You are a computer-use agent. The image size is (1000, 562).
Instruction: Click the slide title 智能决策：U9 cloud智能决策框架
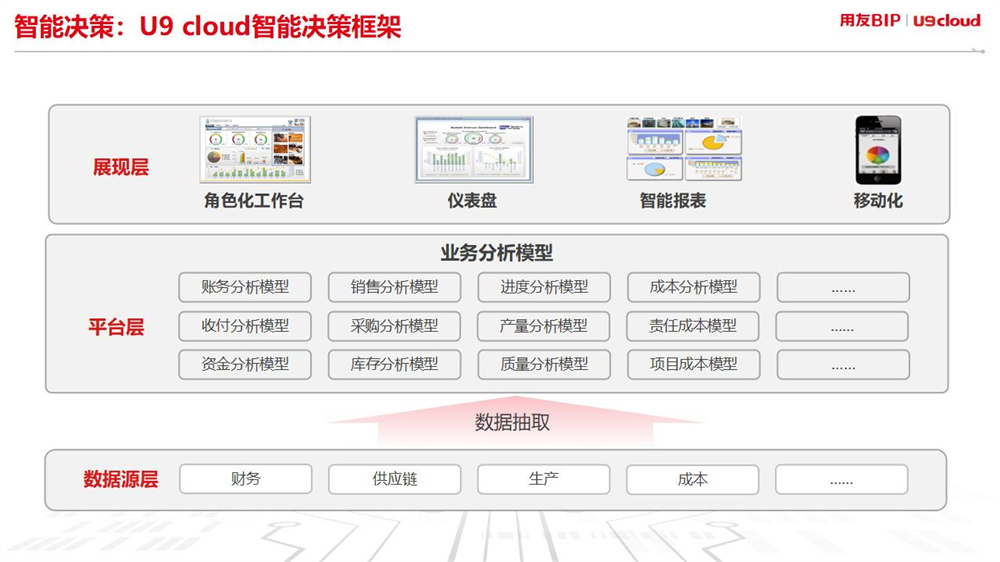(x=207, y=27)
